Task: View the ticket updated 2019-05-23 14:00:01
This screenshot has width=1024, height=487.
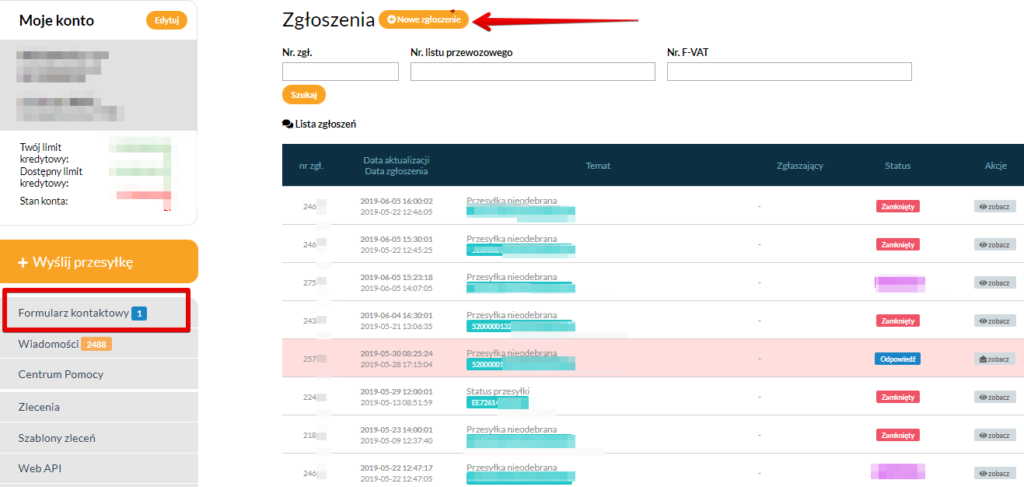Action: 994,435
